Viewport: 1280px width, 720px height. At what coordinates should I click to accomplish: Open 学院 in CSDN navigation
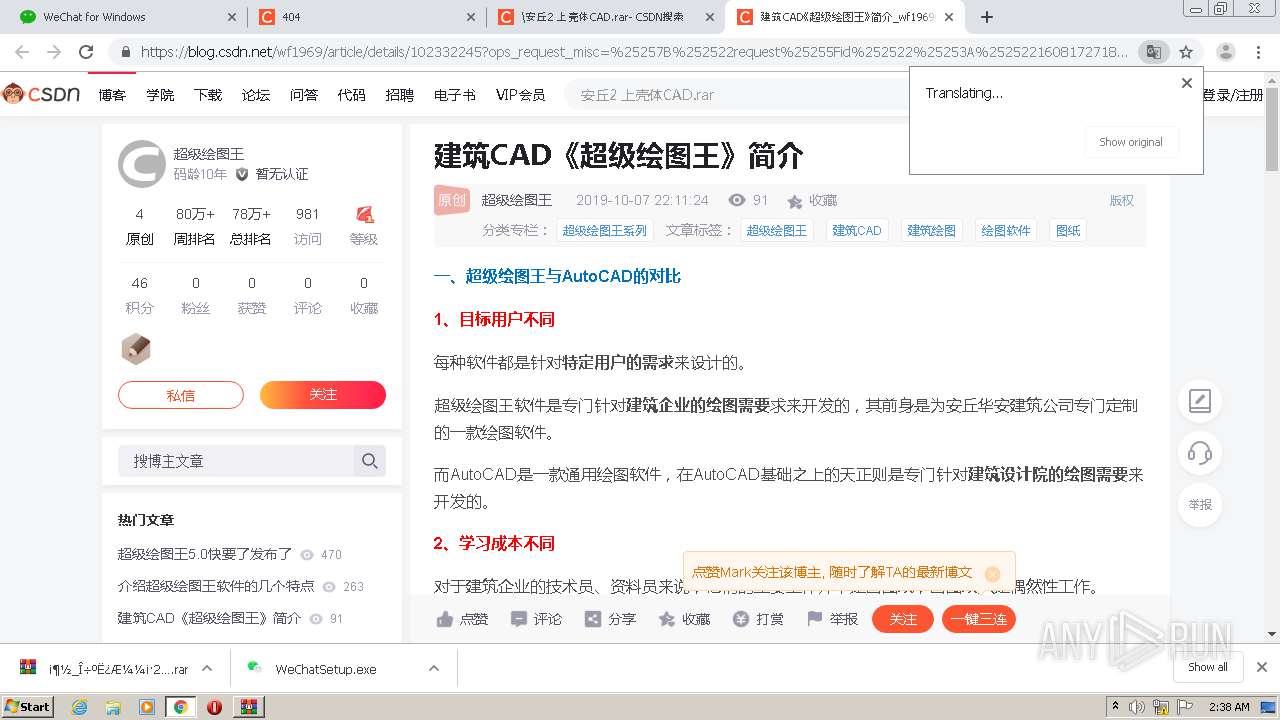click(160, 95)
